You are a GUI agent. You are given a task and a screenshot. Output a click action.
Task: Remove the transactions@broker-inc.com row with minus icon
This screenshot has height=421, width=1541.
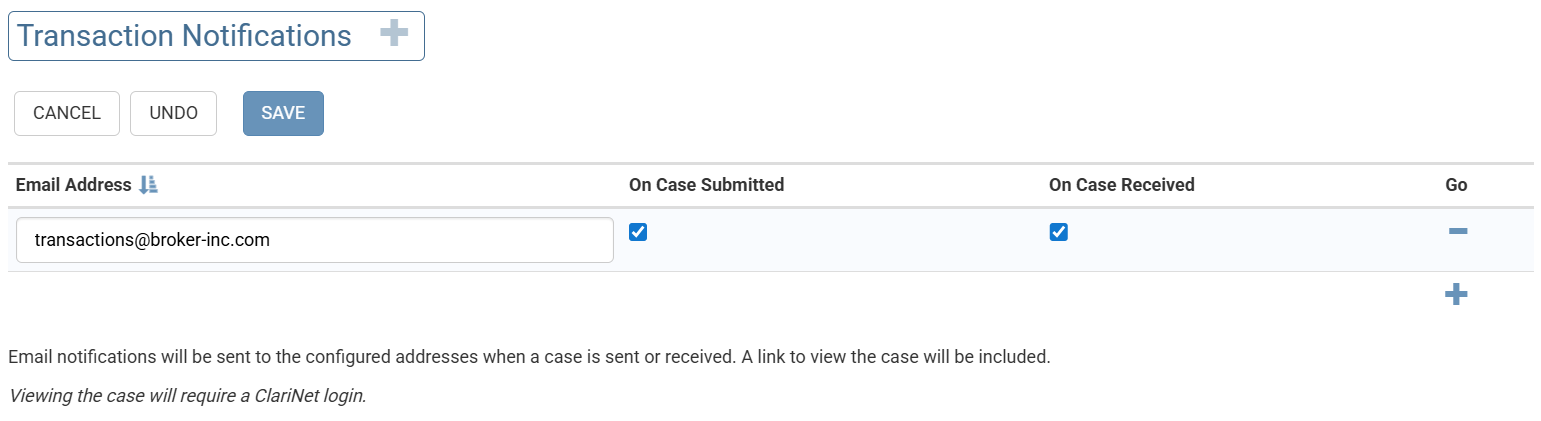1457,232
